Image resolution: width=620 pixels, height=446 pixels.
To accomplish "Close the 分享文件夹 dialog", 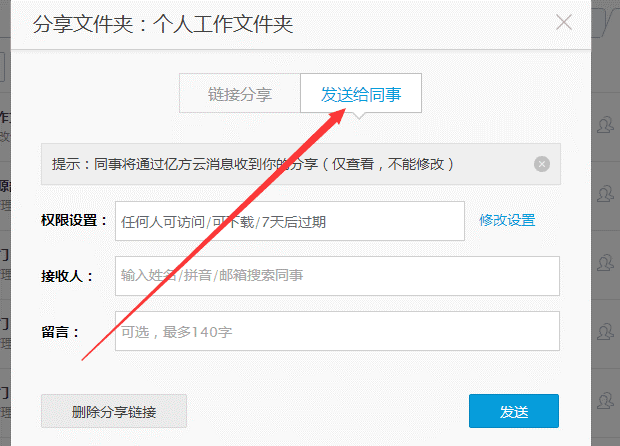I will click(x=564, y=22).
